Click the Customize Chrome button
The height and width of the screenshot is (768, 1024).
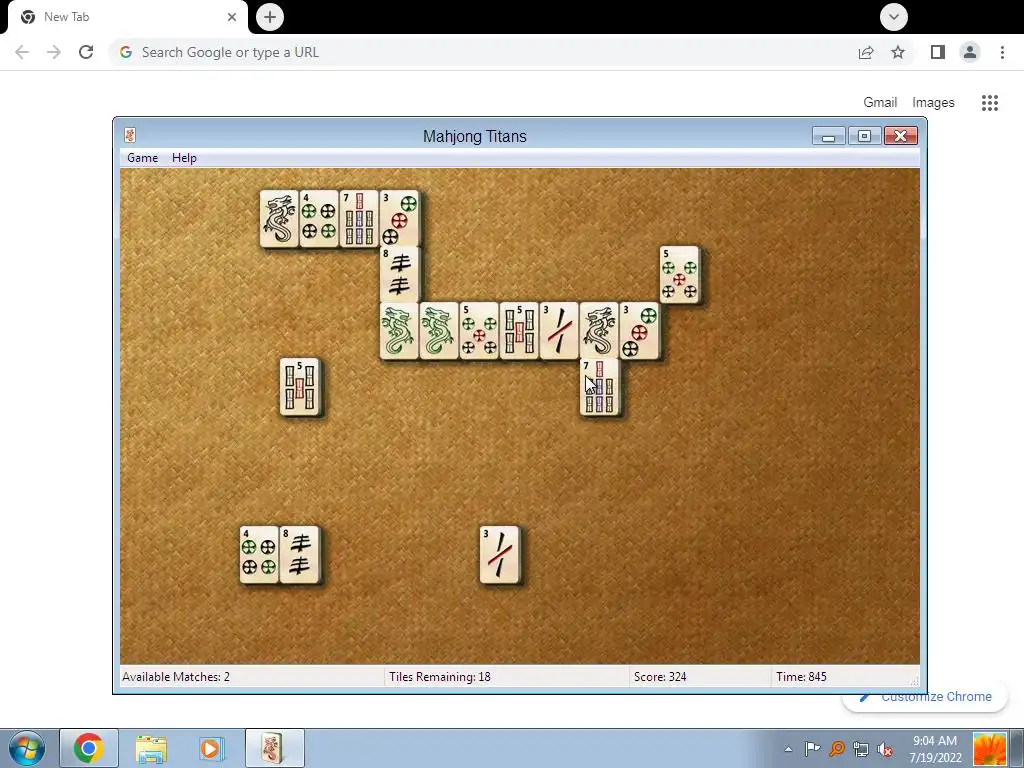[x=925, y=697]
